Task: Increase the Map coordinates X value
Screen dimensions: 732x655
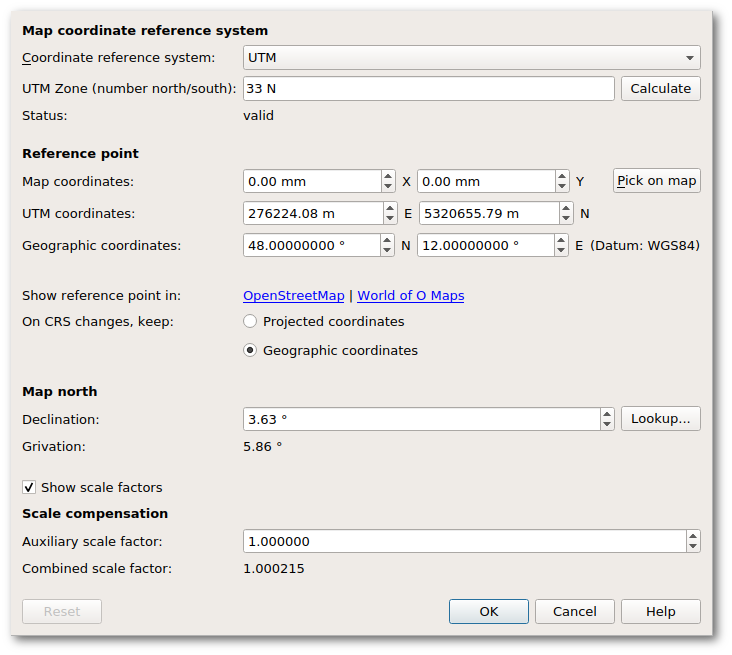Action: [388, 176]
